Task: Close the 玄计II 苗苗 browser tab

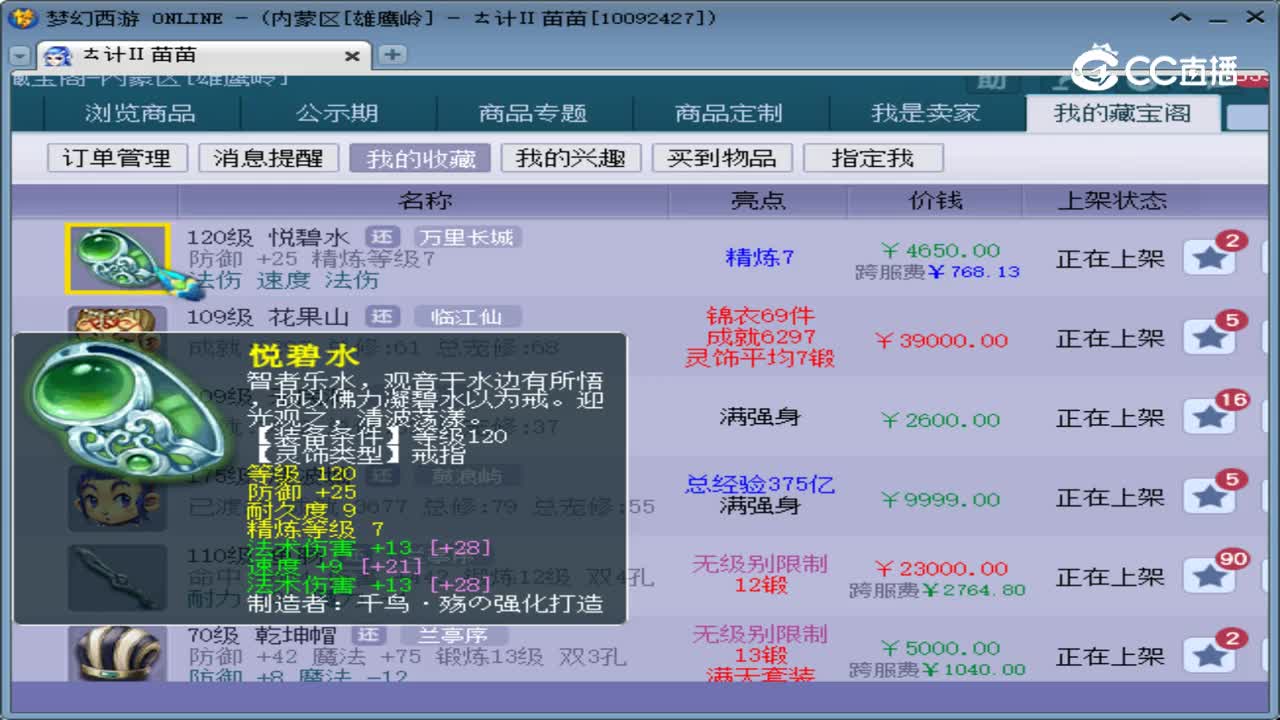Action: point(352,56)
